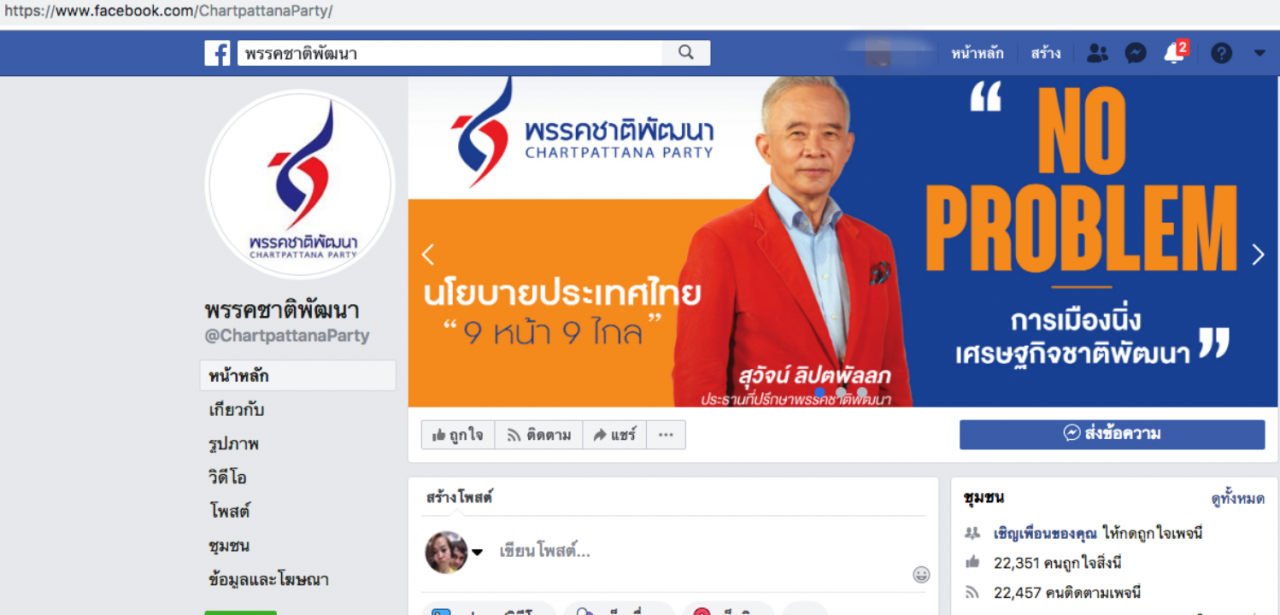Open the more options ellipsis button
Screen dimensions: 1280x615
click(666, 435)
